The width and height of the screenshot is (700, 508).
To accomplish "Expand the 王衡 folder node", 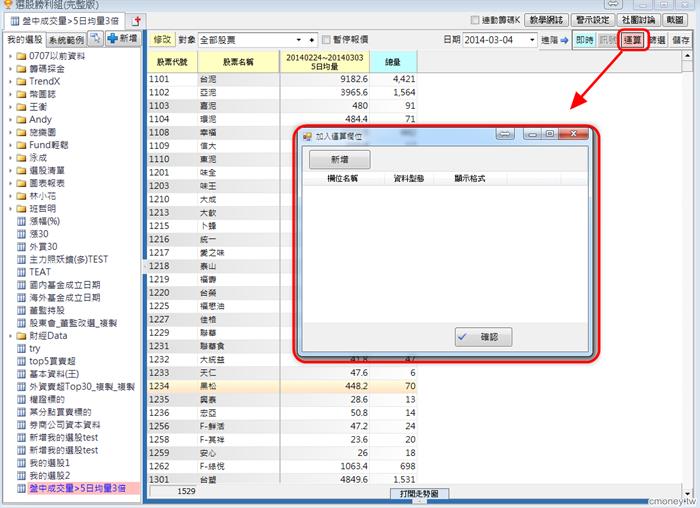I will (10, 107).
